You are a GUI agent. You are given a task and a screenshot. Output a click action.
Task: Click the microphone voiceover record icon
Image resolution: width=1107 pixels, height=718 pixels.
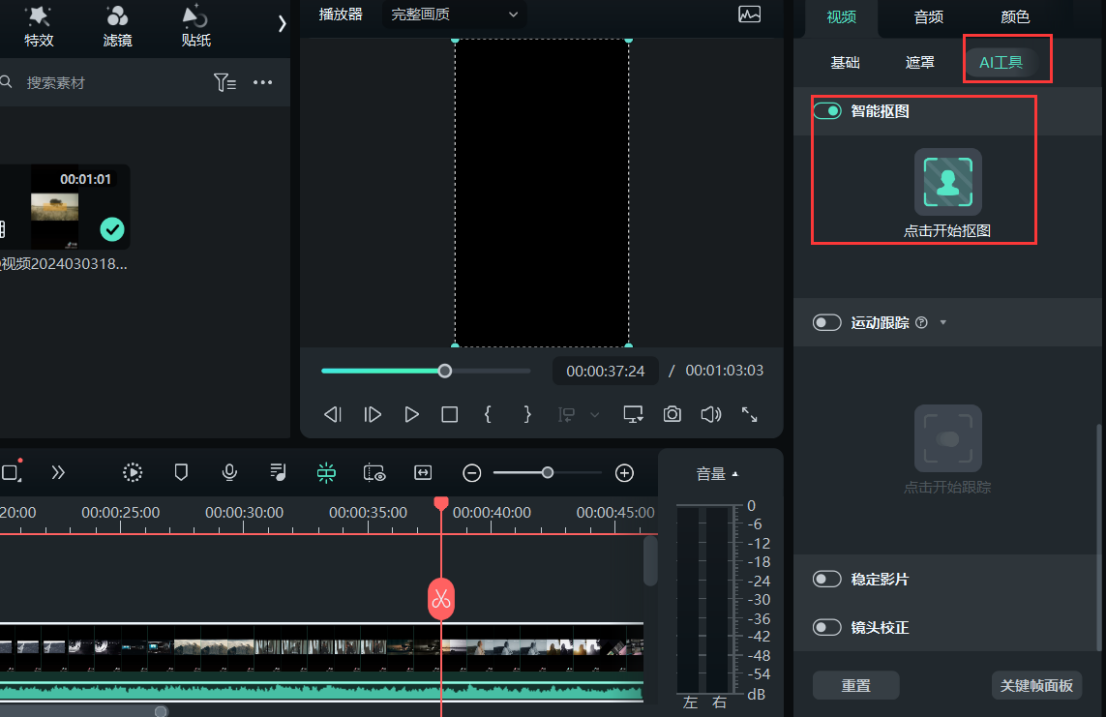click(230, 472)
